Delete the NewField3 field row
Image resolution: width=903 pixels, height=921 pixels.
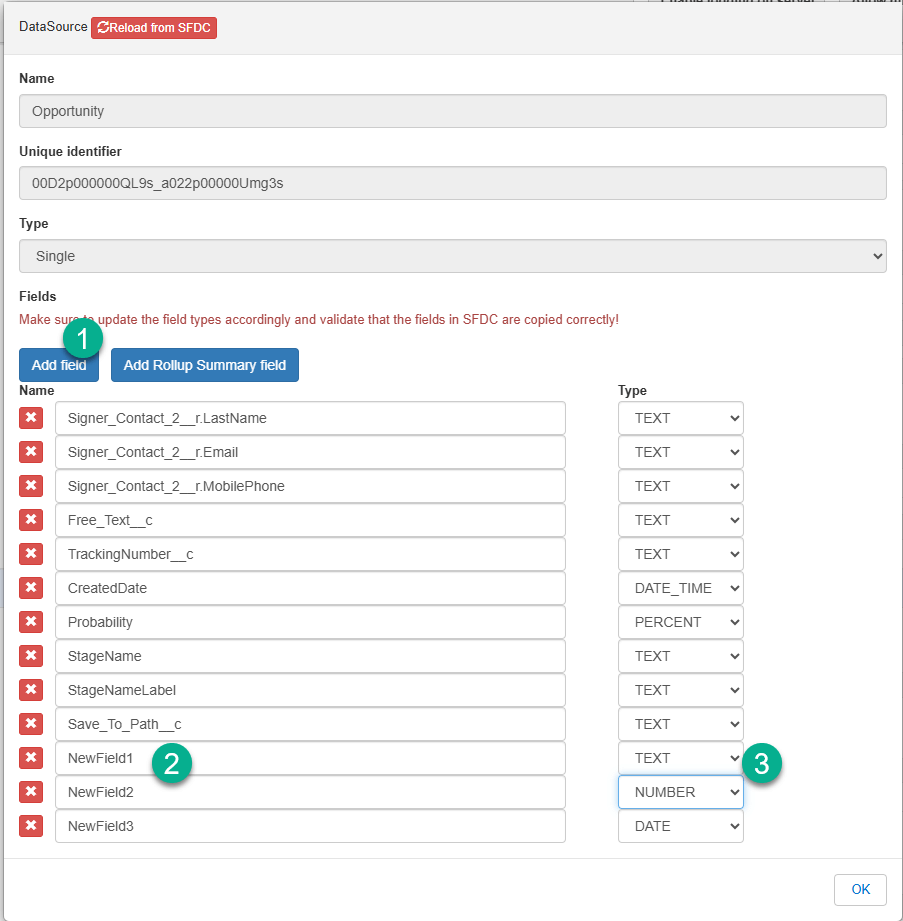pyautogui.click(x=31, y=826)
